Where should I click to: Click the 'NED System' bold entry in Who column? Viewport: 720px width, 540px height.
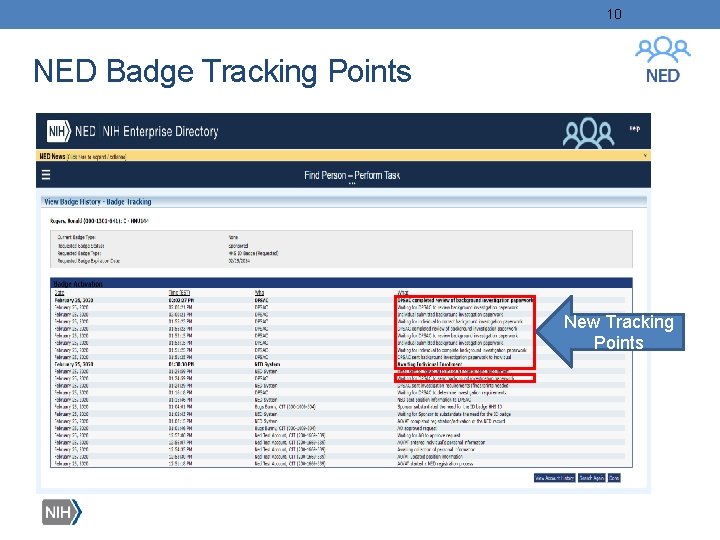pos(267,364)
